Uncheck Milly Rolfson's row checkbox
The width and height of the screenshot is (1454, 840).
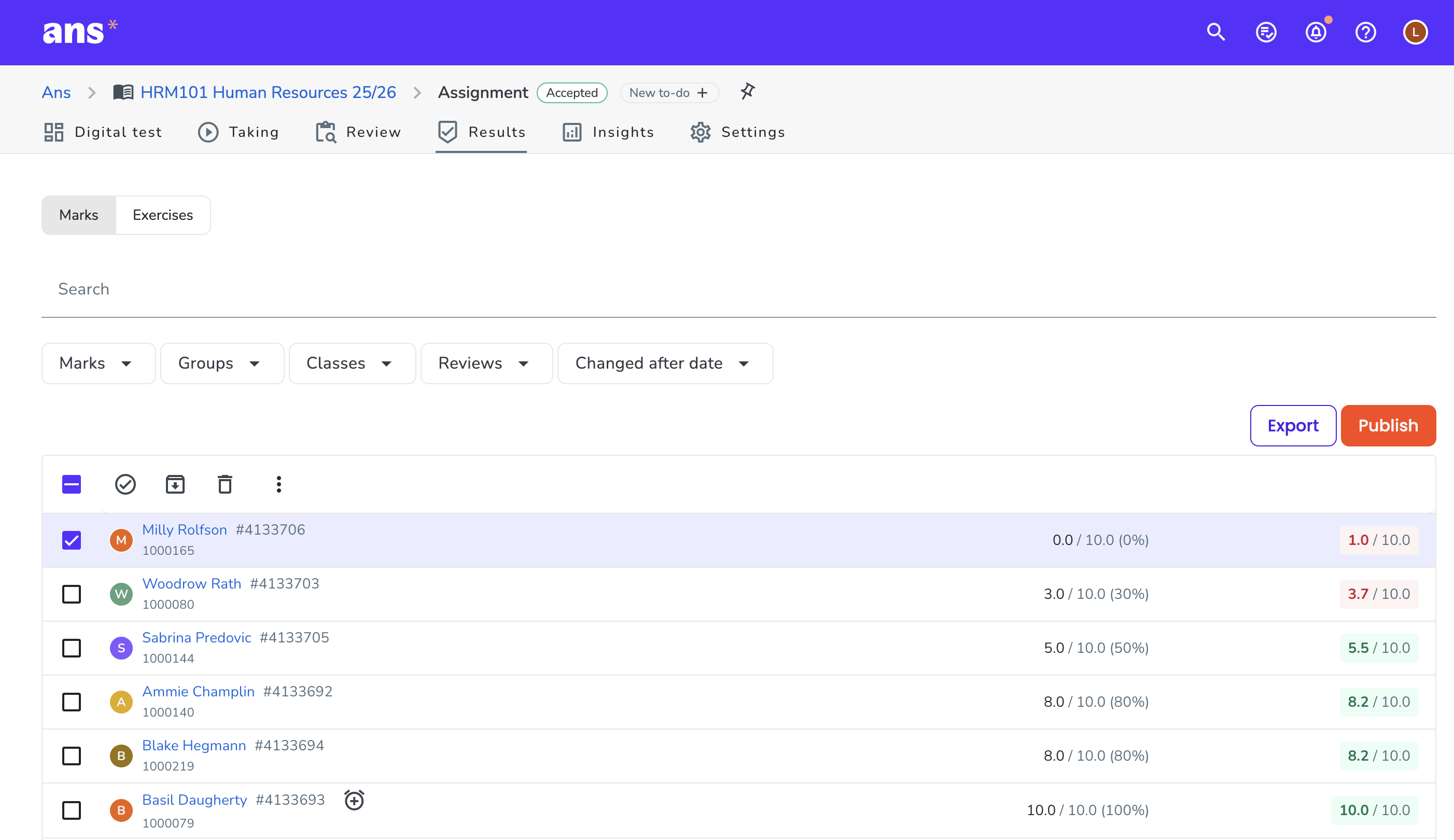[72, 541]
